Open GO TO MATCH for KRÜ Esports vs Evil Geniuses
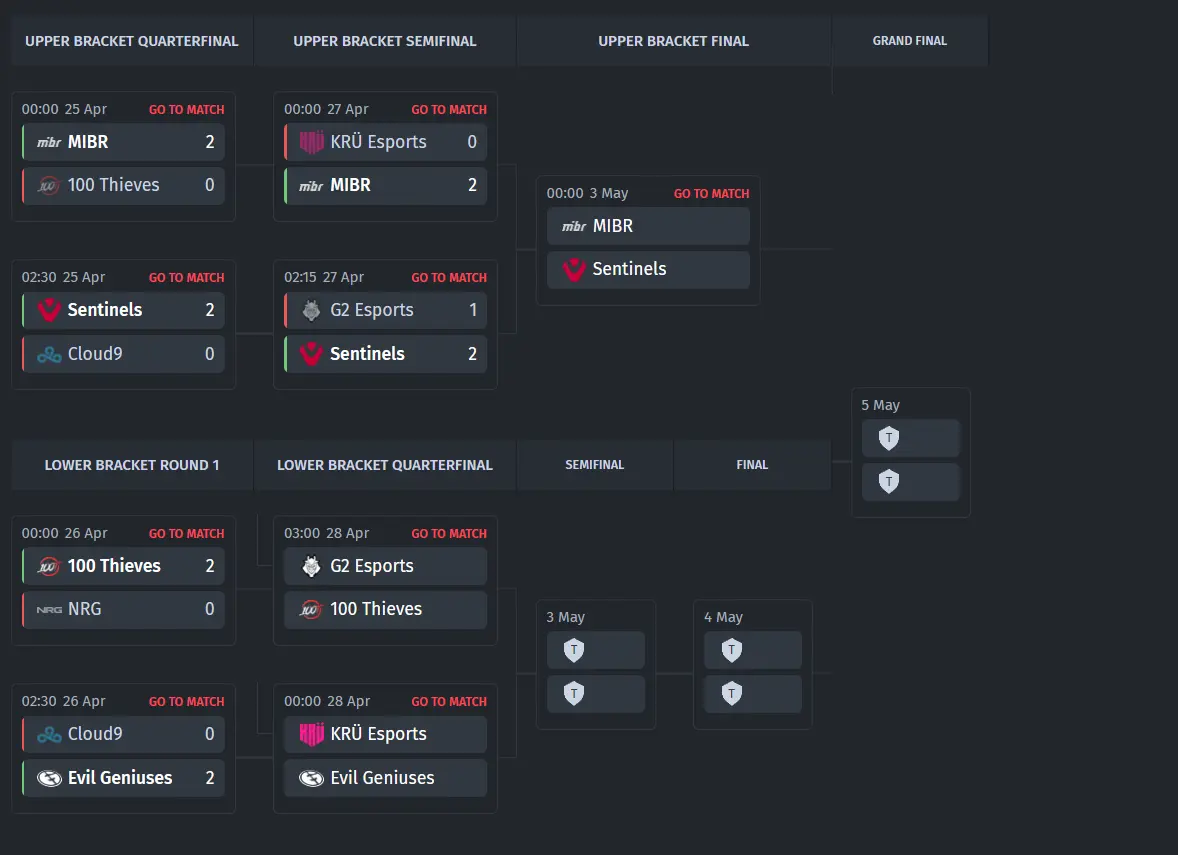1178x855 pixels. click(449, 702)
